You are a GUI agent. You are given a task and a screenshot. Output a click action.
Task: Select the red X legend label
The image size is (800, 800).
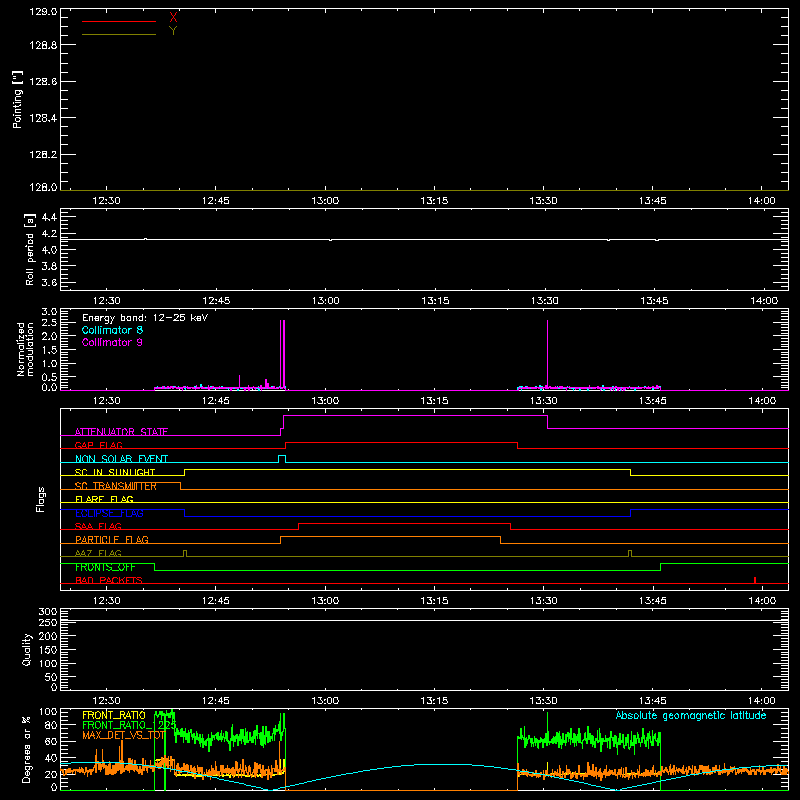(x=173, y=18)
